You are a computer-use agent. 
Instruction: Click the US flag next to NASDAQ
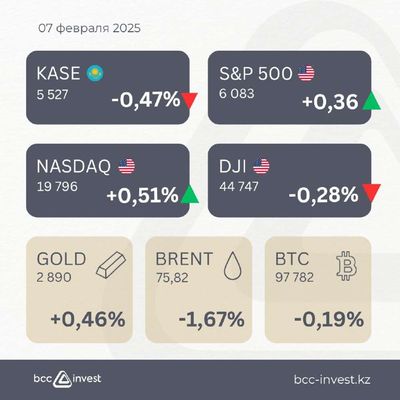tap(127, 166)
